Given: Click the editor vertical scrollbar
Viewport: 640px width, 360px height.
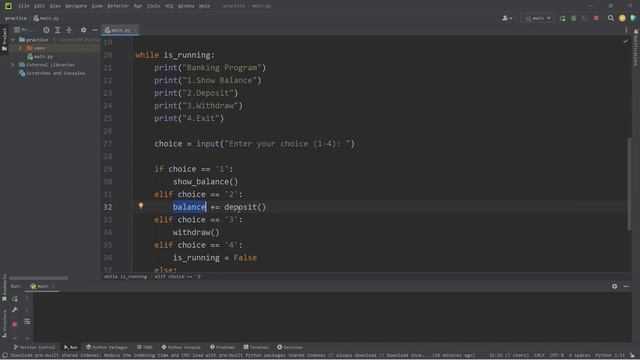Looking at the screenshot, I should point(629,184).
